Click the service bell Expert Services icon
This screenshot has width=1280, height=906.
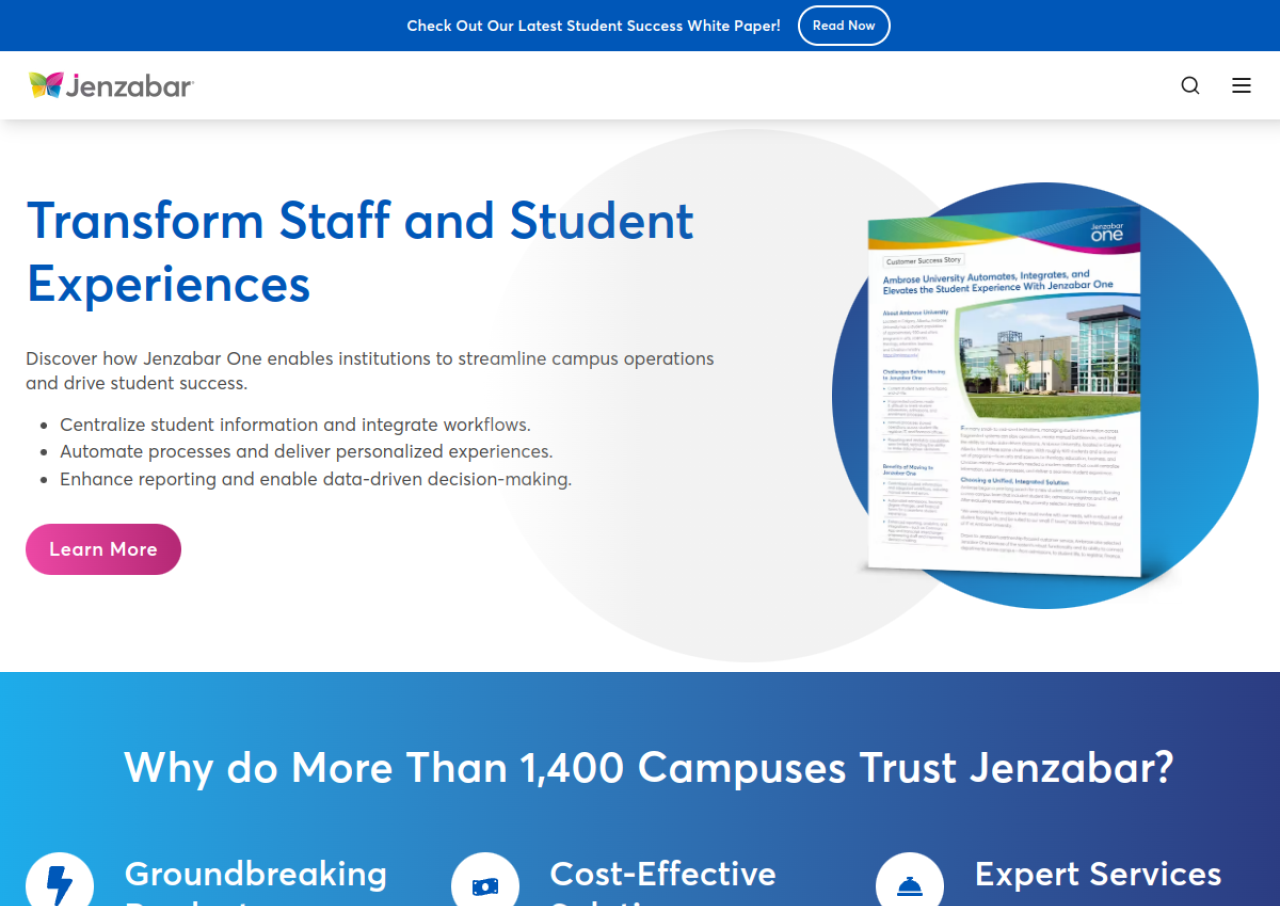[x=910, y=880]
